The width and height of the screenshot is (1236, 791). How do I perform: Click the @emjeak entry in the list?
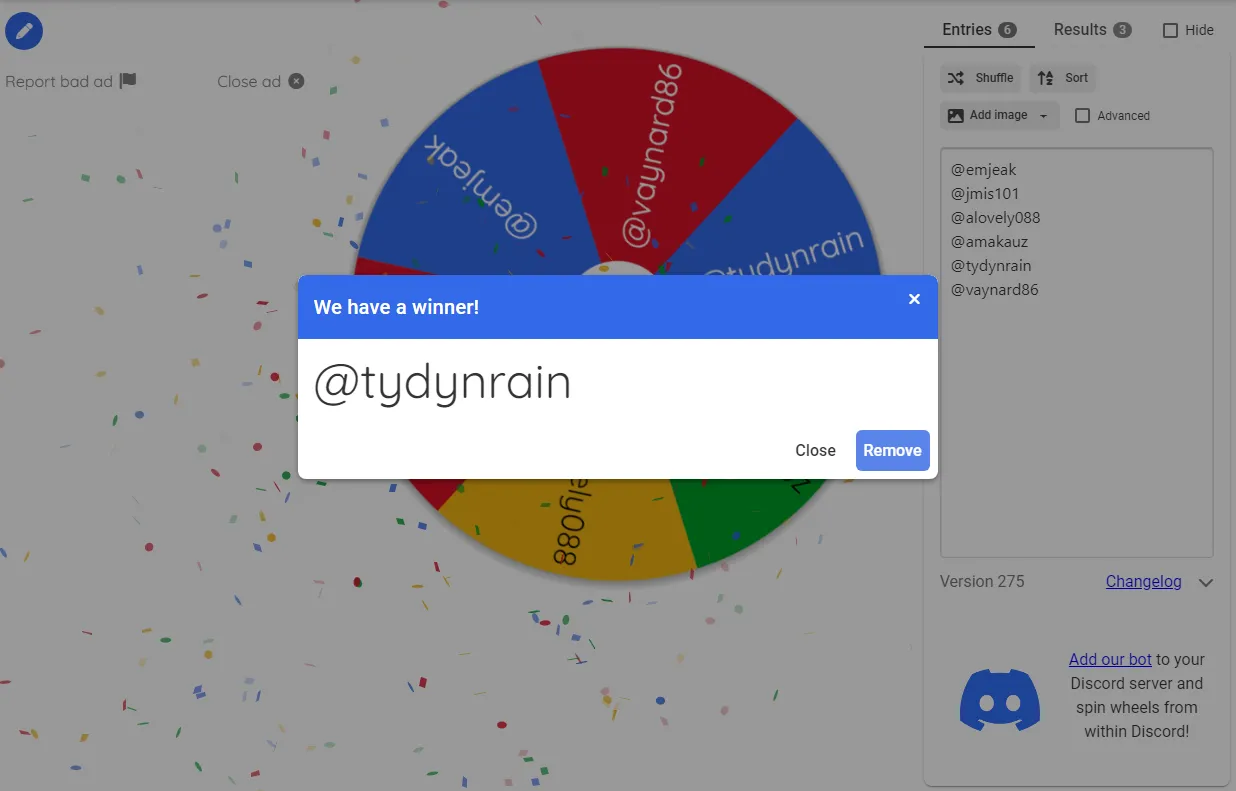985,170
